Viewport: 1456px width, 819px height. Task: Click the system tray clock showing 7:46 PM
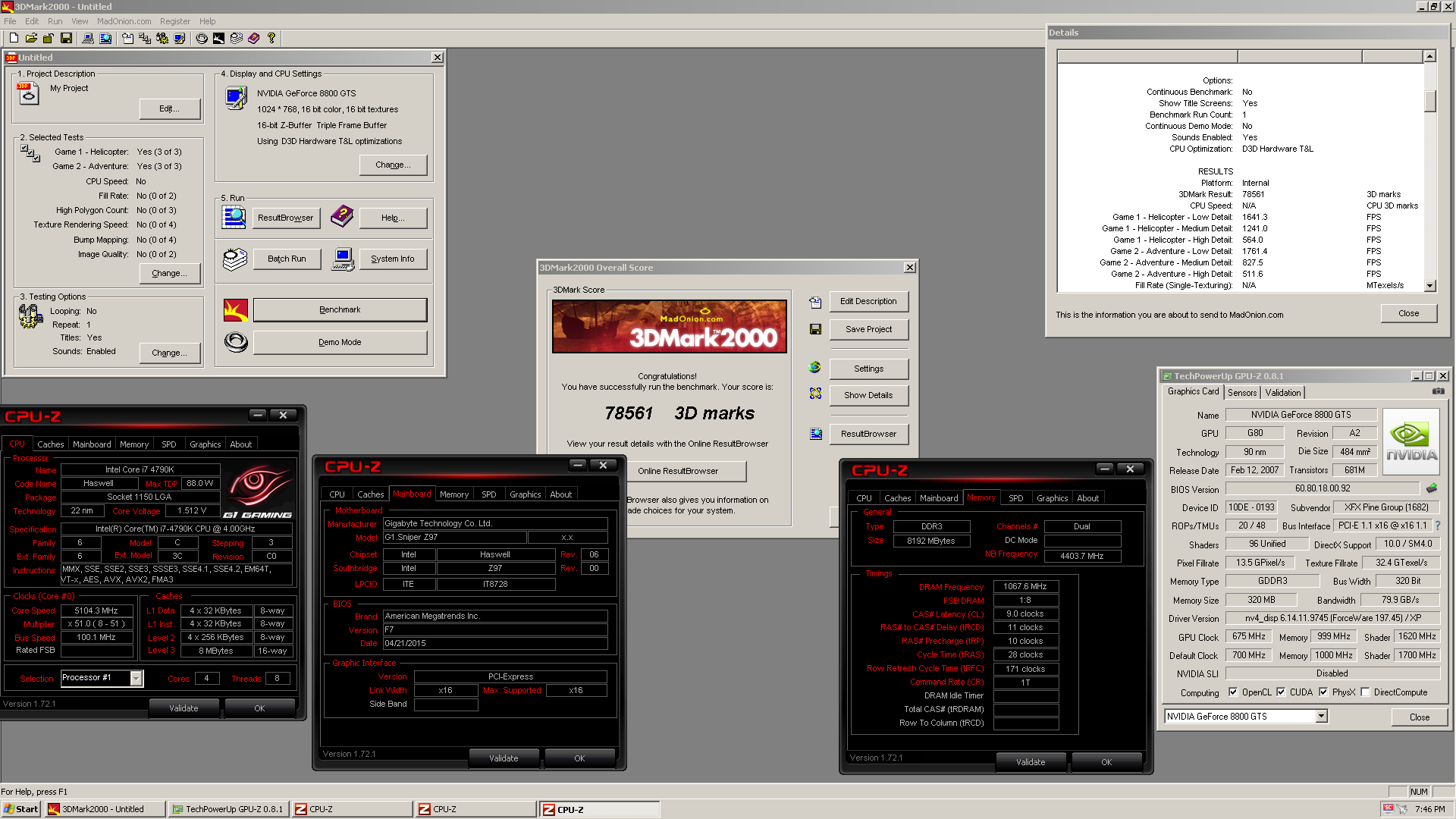tap(1429, 809)
